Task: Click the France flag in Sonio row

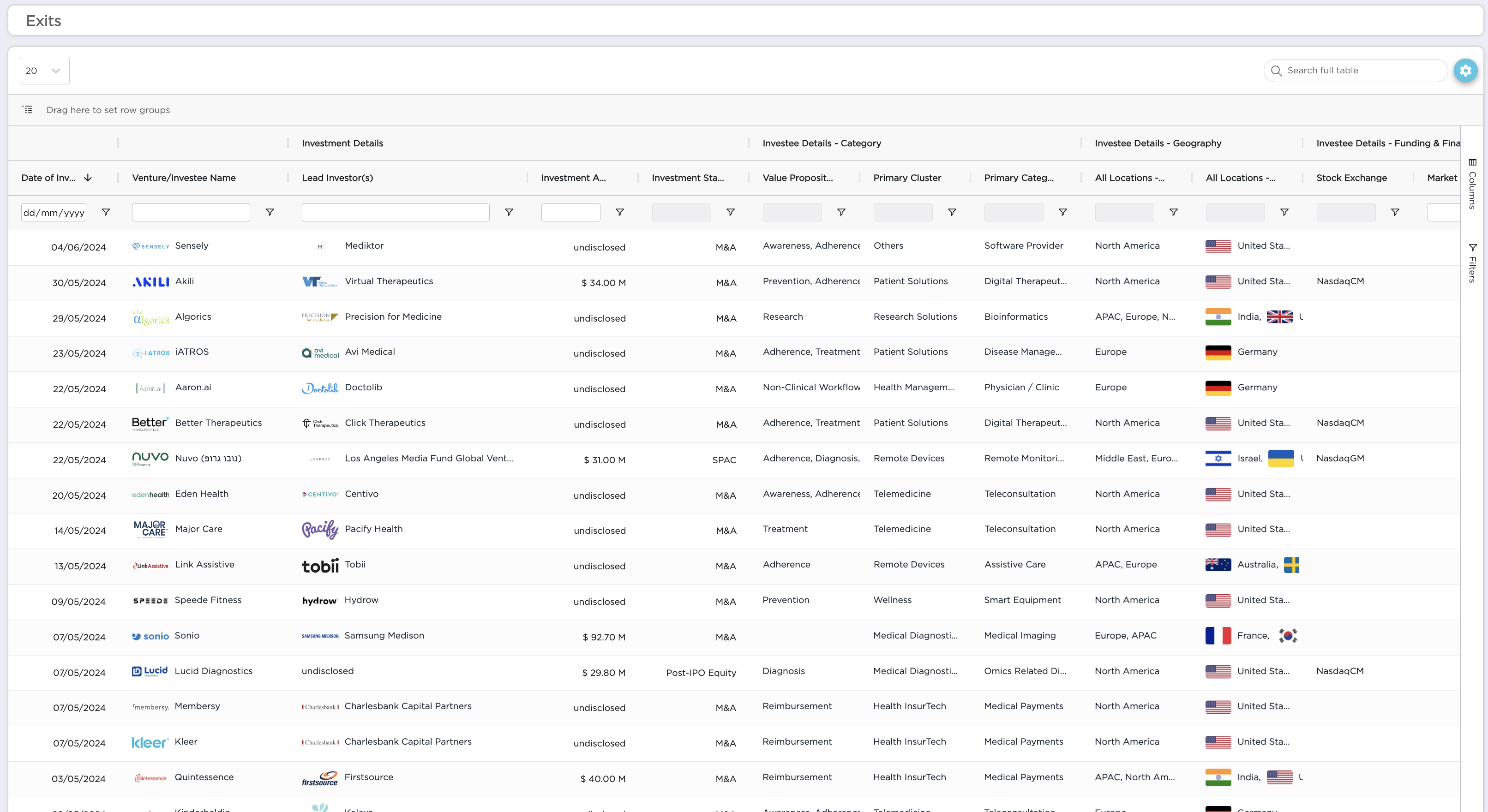Action: point(1218,636)
